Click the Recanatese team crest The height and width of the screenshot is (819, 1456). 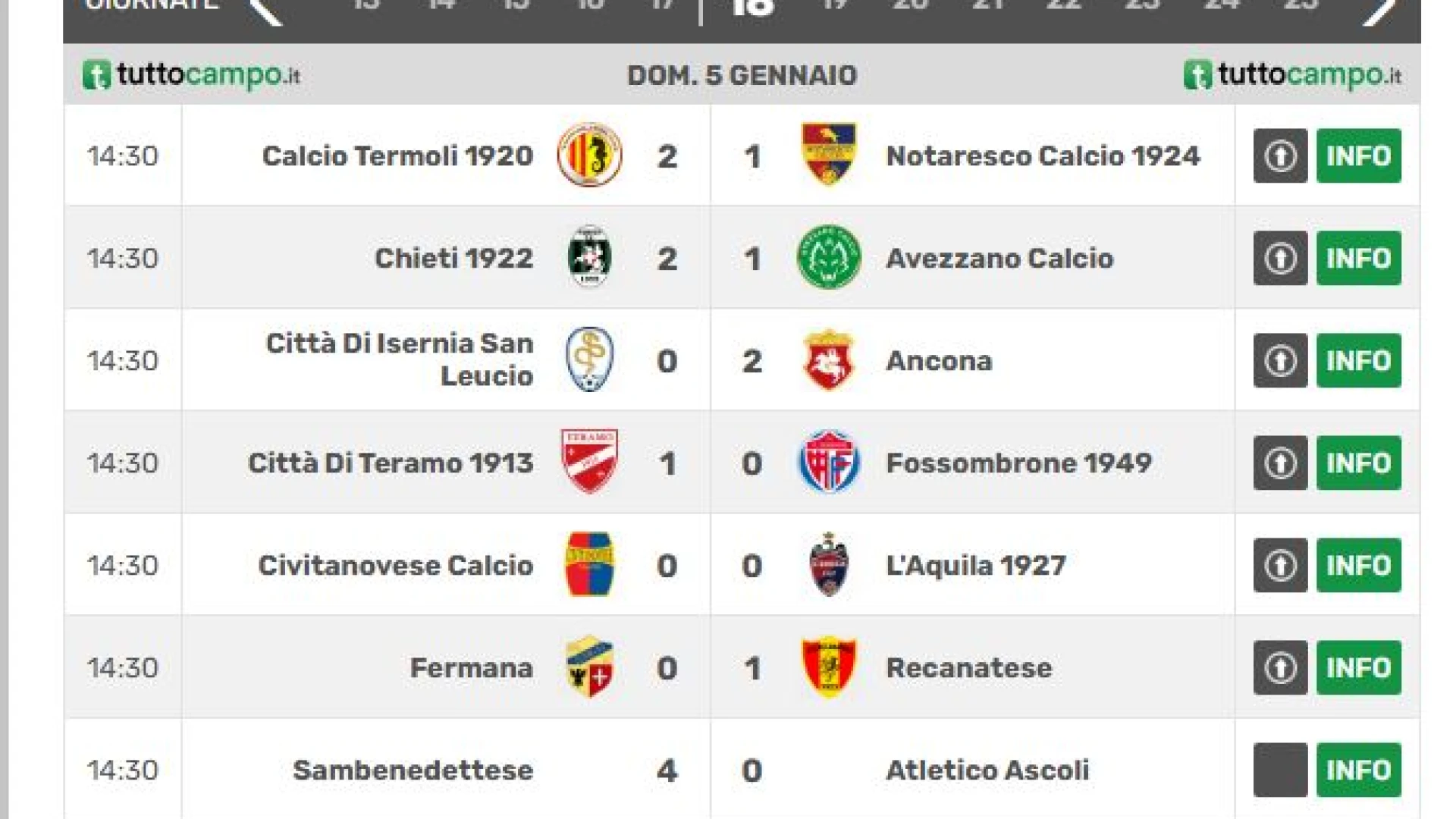(x=829, y=667)
